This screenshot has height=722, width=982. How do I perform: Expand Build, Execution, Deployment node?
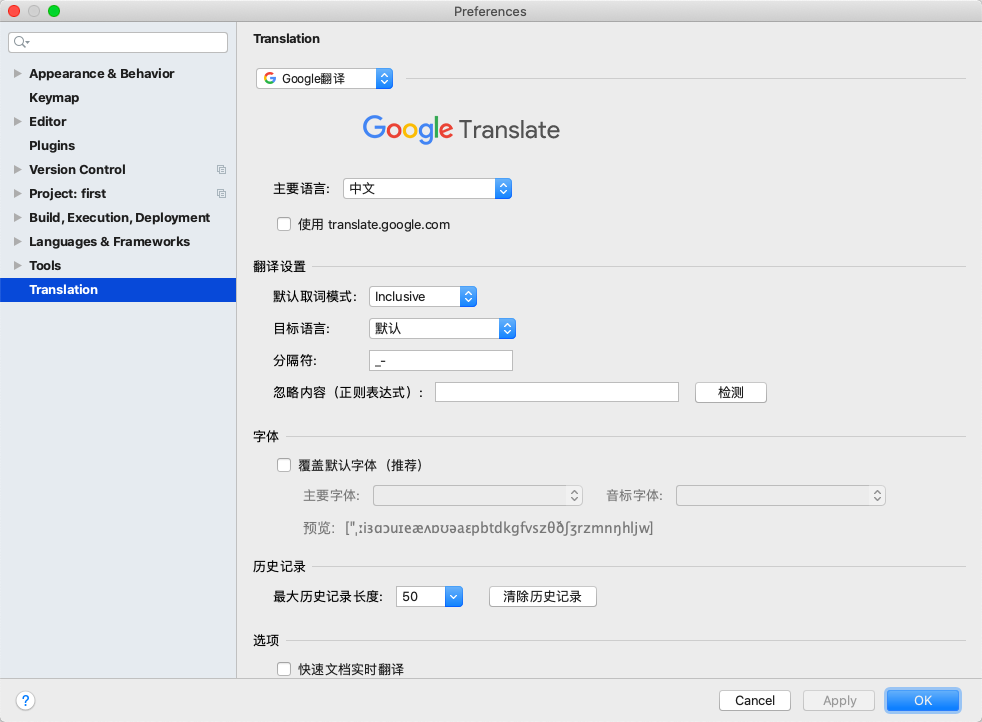tap(18, 217)
